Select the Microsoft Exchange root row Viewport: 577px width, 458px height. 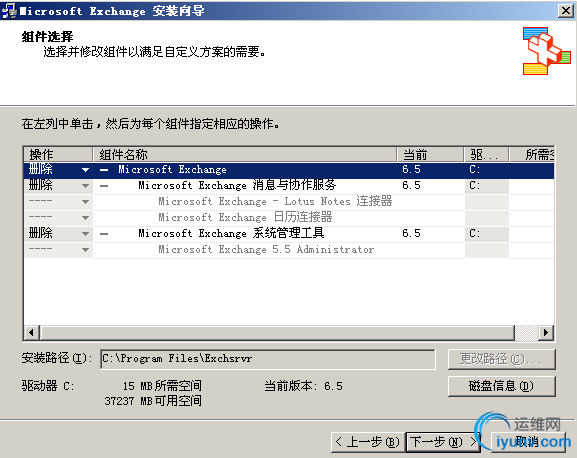click(x=289, y=170)
